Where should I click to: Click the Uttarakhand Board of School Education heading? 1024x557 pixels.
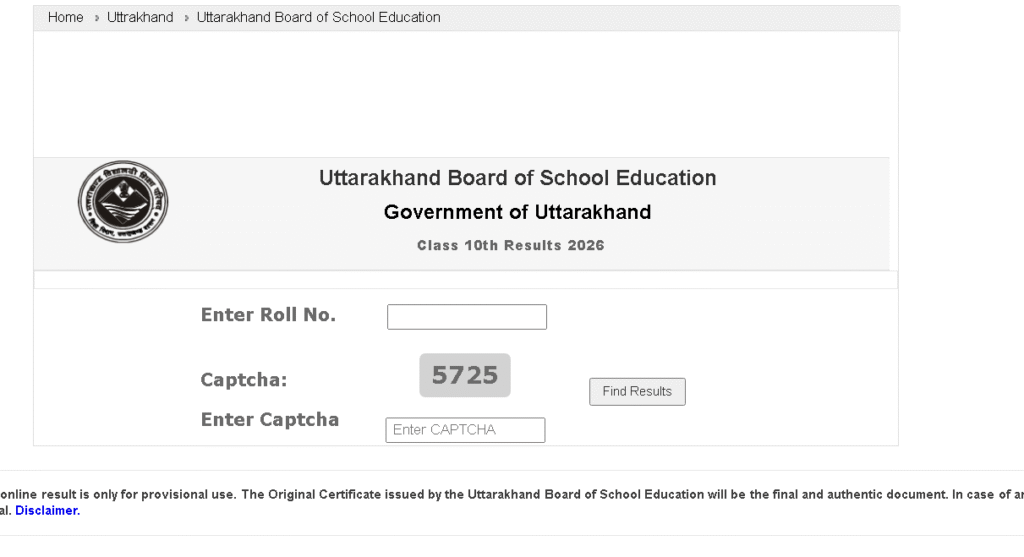pos(517,178)
